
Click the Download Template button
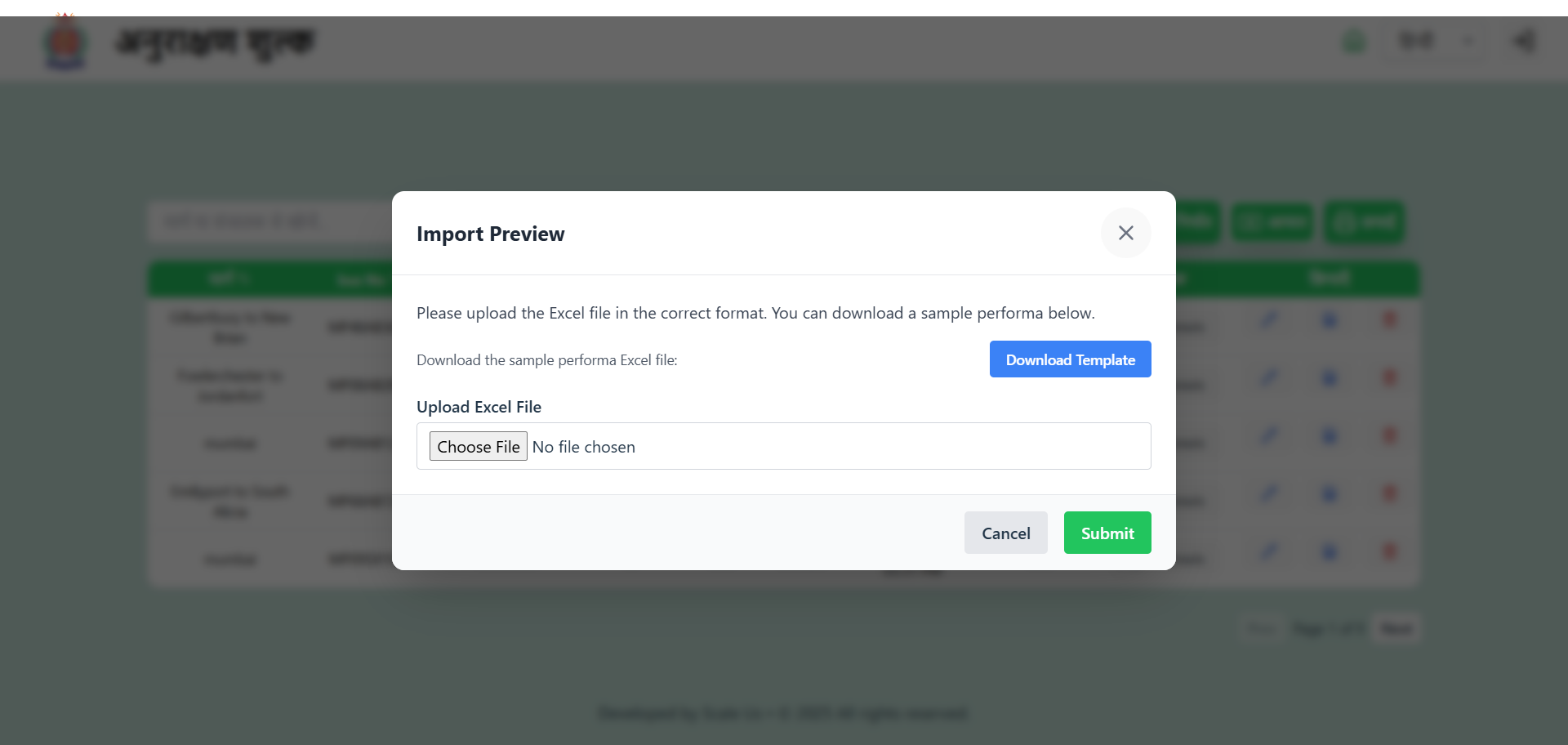click(x=1070, y=359)
